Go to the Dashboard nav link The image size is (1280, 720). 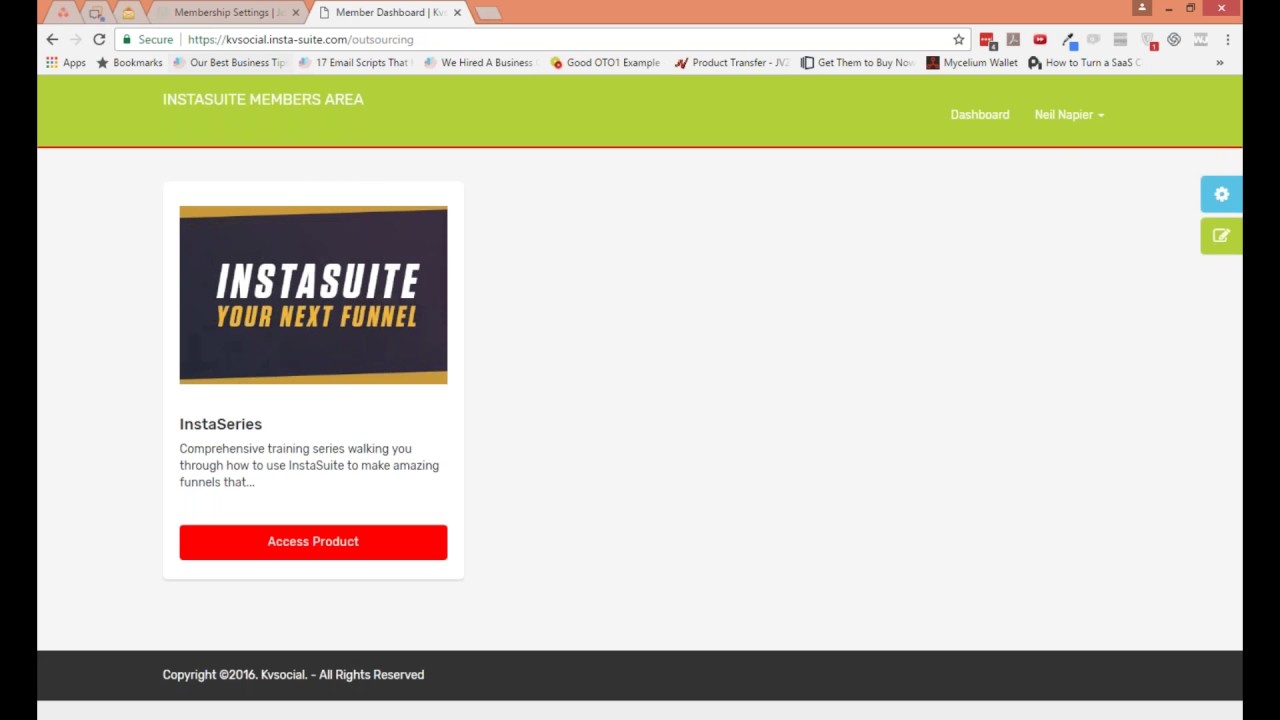[x=979, y=115]
